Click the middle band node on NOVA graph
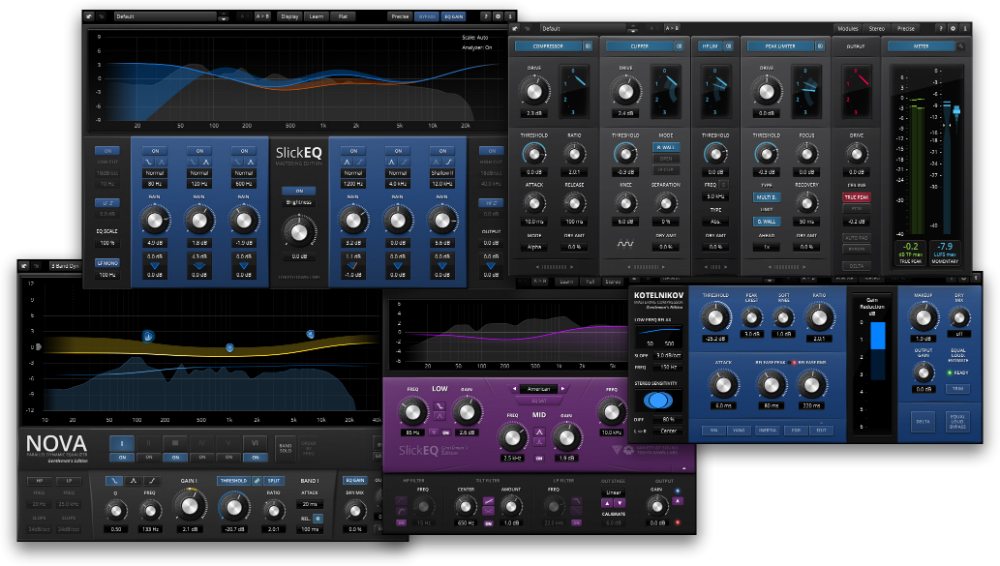1000x566 pixels. coord(230,348)
